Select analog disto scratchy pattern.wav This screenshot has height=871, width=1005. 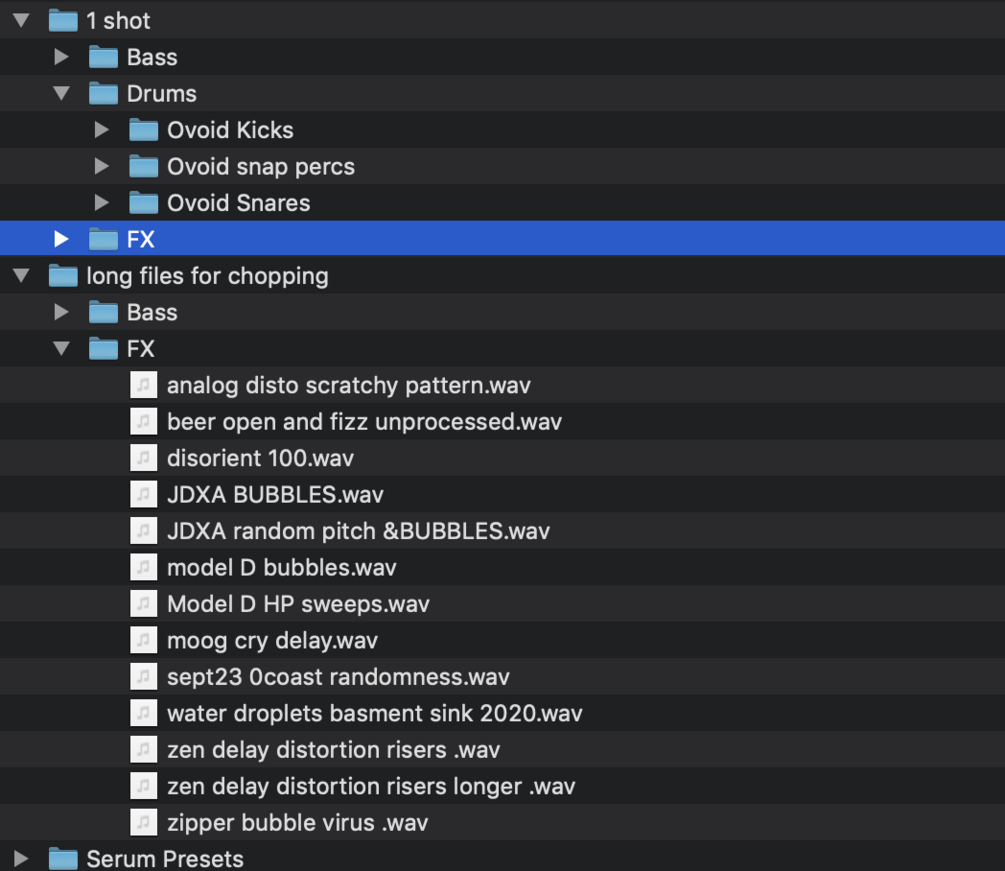click(348, 386)
